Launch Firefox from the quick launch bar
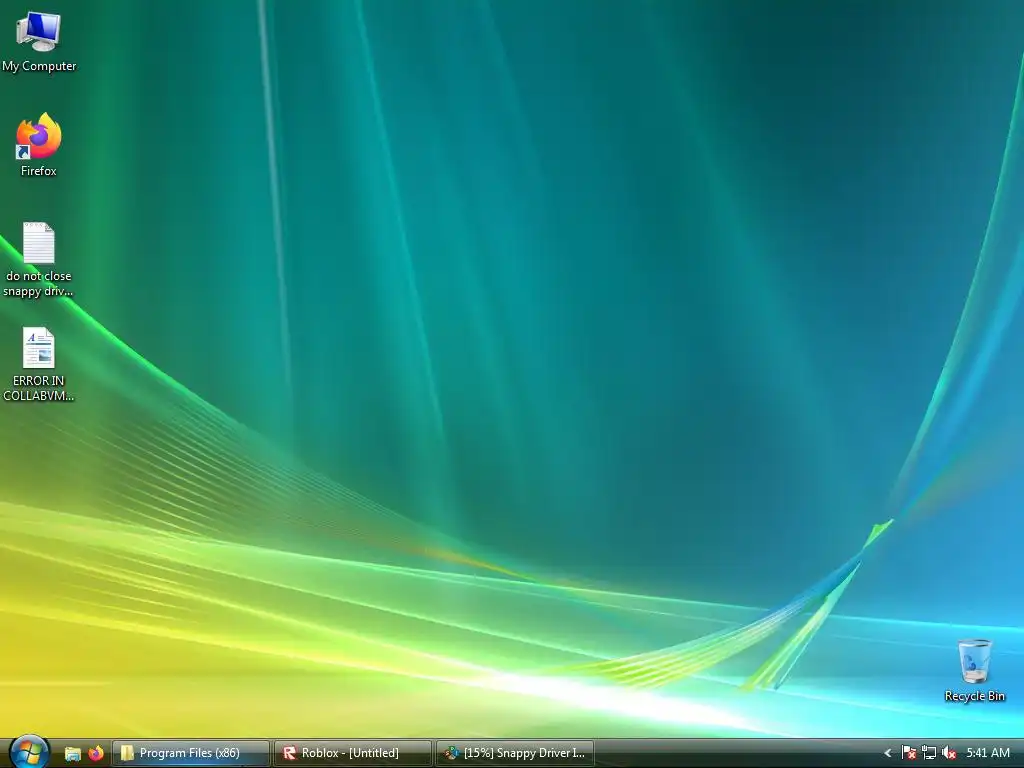Viewport: 1024px width, 768px height. 96,753
